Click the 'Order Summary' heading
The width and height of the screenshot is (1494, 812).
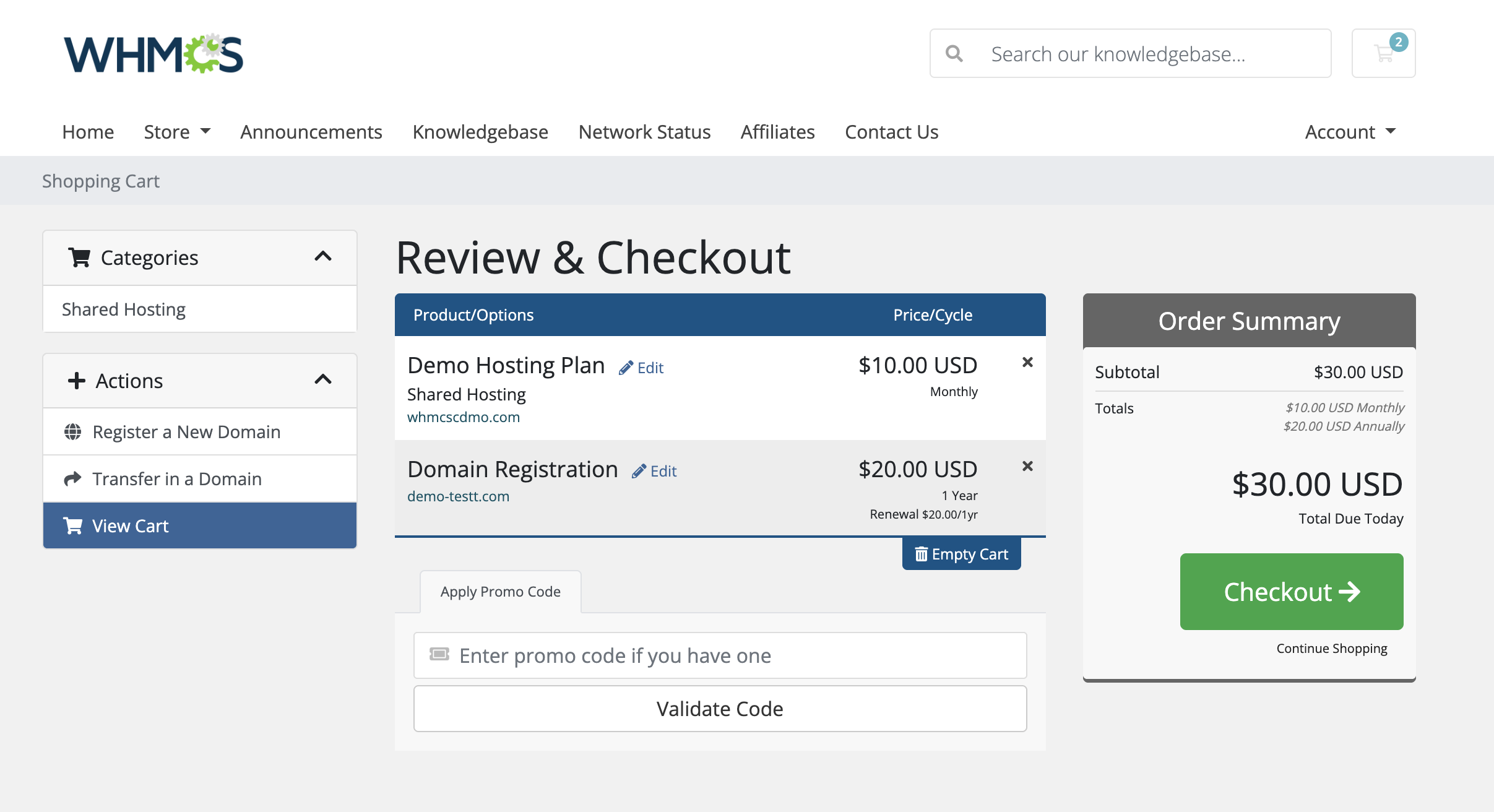1249,321
